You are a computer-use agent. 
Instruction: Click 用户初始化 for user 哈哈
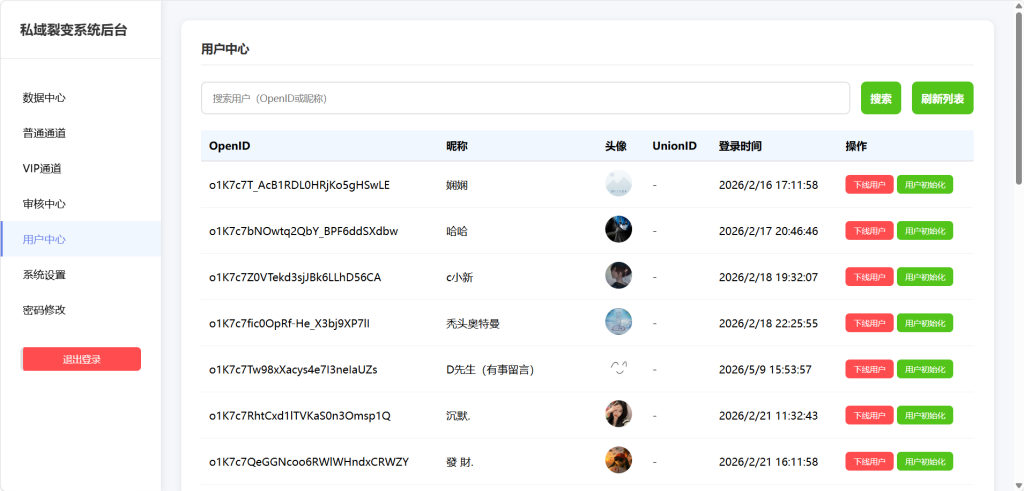925,230
